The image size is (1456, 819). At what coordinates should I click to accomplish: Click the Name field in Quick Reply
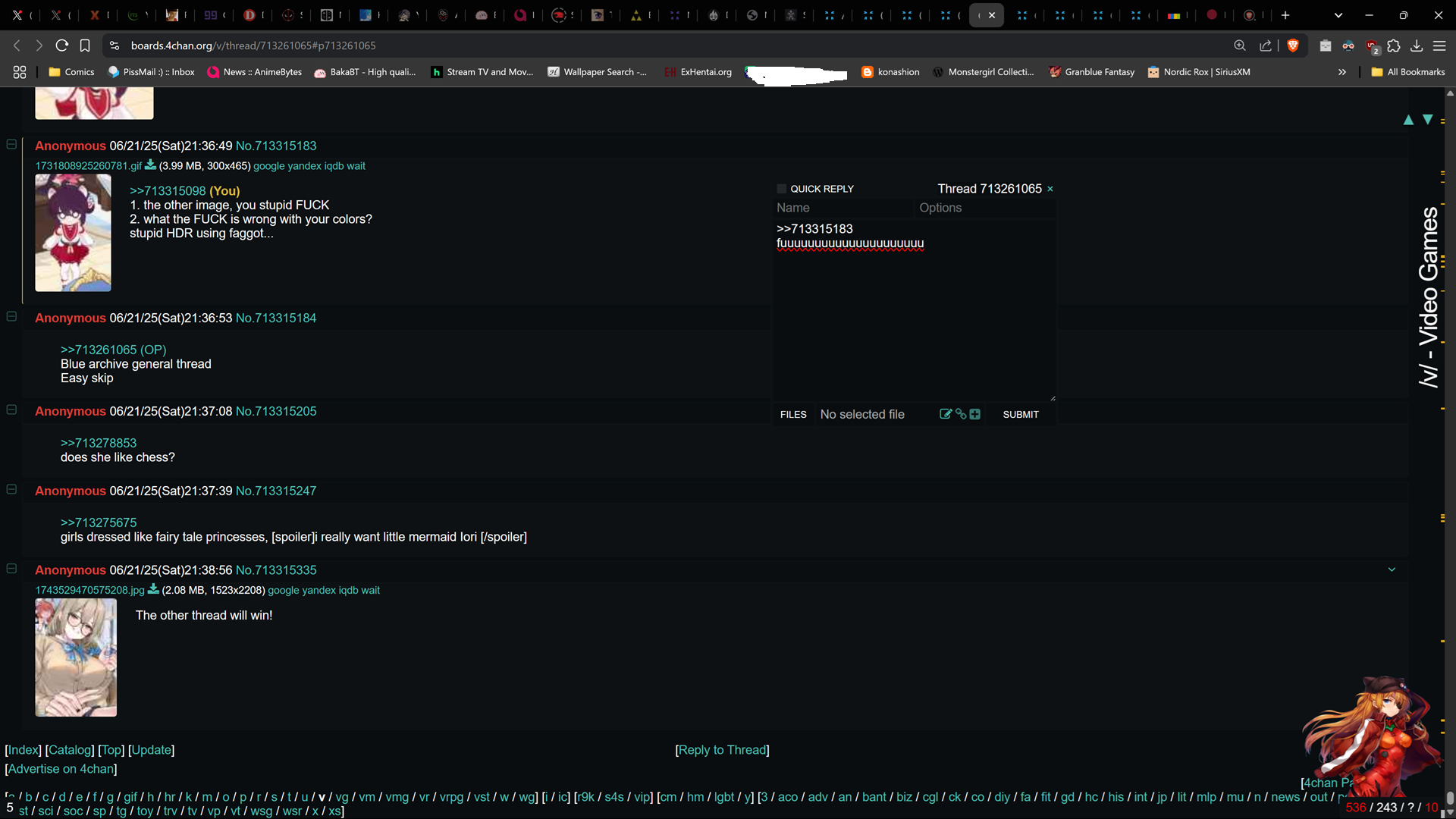click(843, 208)
